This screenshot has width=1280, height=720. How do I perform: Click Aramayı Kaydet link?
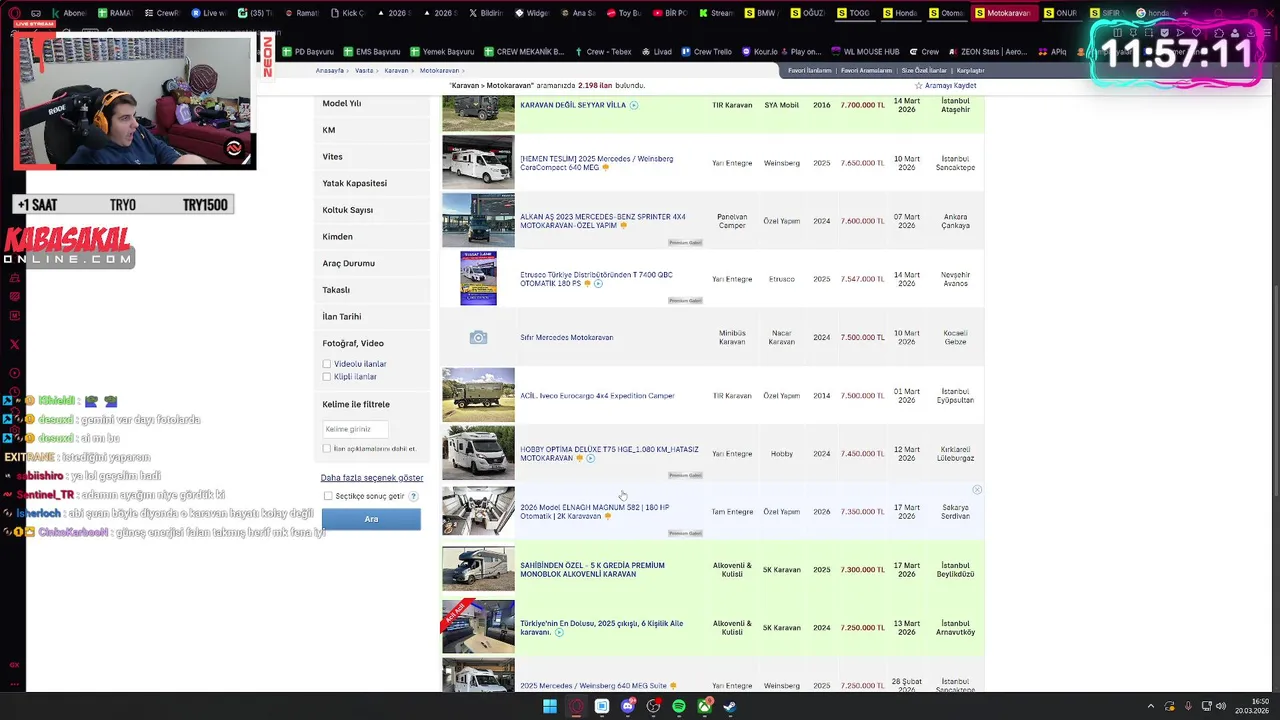click(x=950, y=86)
